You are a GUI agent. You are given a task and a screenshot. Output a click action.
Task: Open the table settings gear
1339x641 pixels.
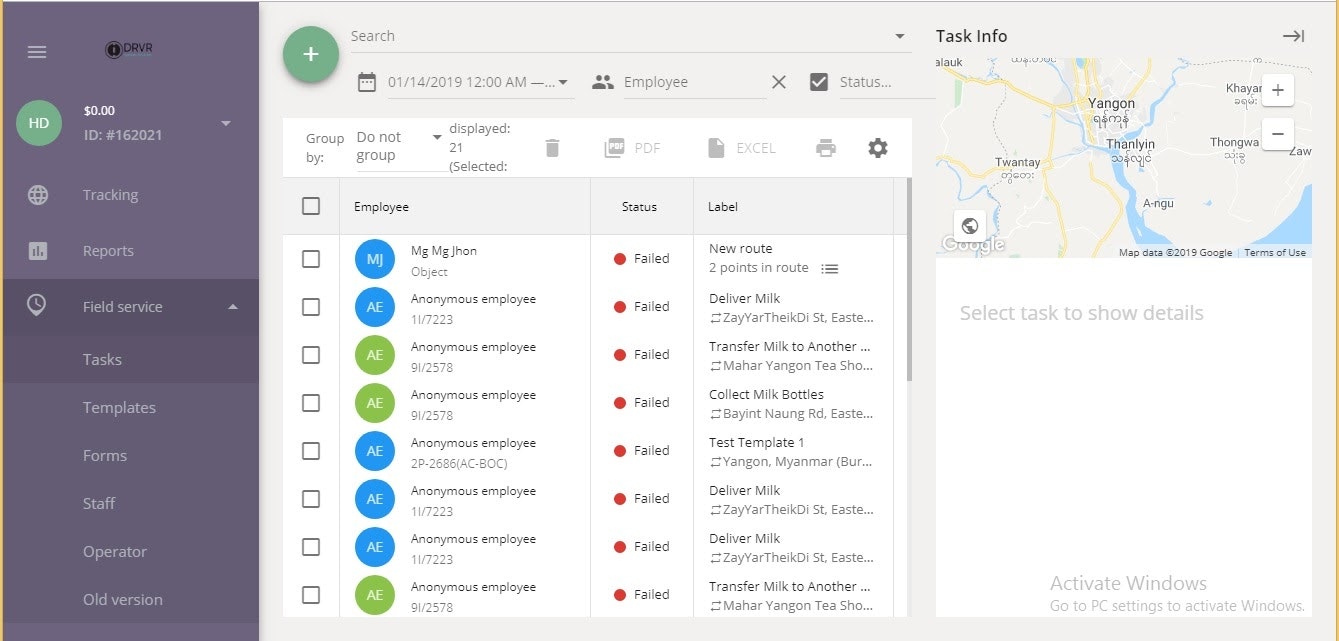(877, 147)
